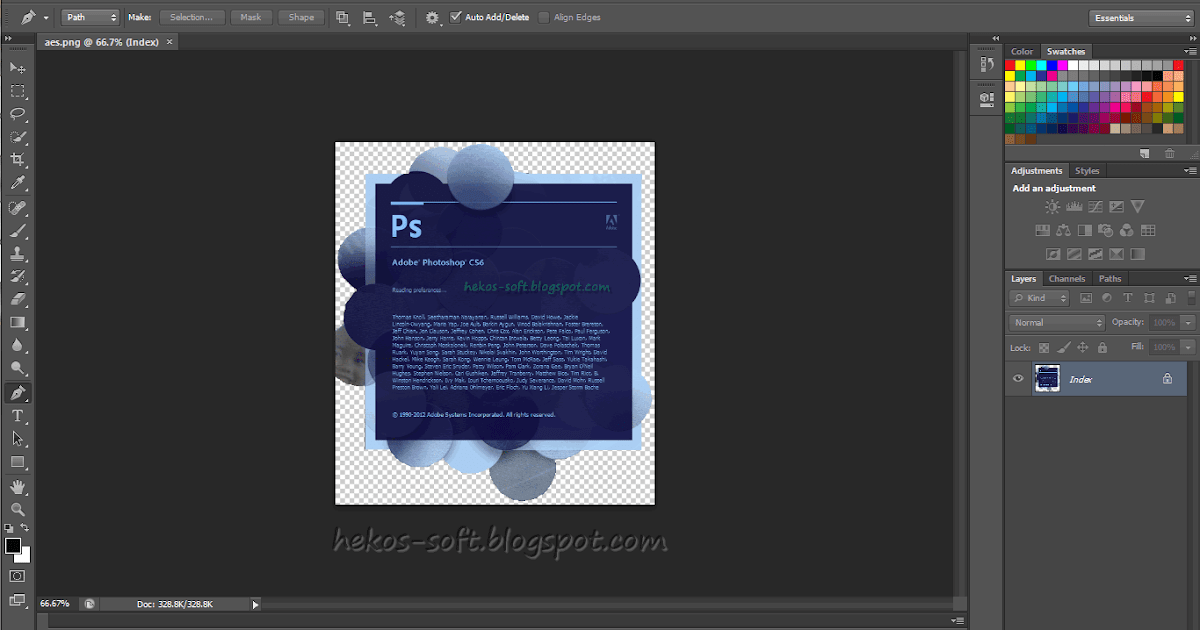Toggle lock image pixels
Screen dimensions: 1200x630
coord(1064,347)
